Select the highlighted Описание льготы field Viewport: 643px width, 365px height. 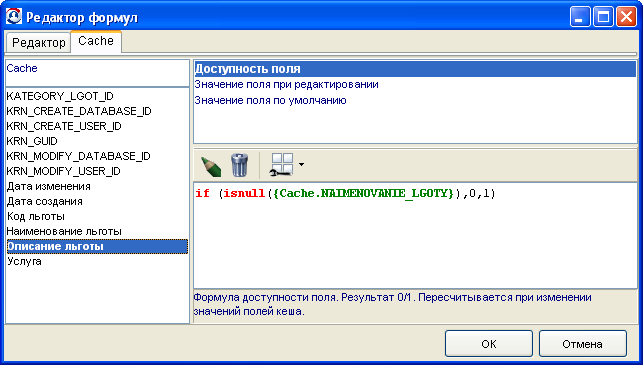[x=97, y=246]
